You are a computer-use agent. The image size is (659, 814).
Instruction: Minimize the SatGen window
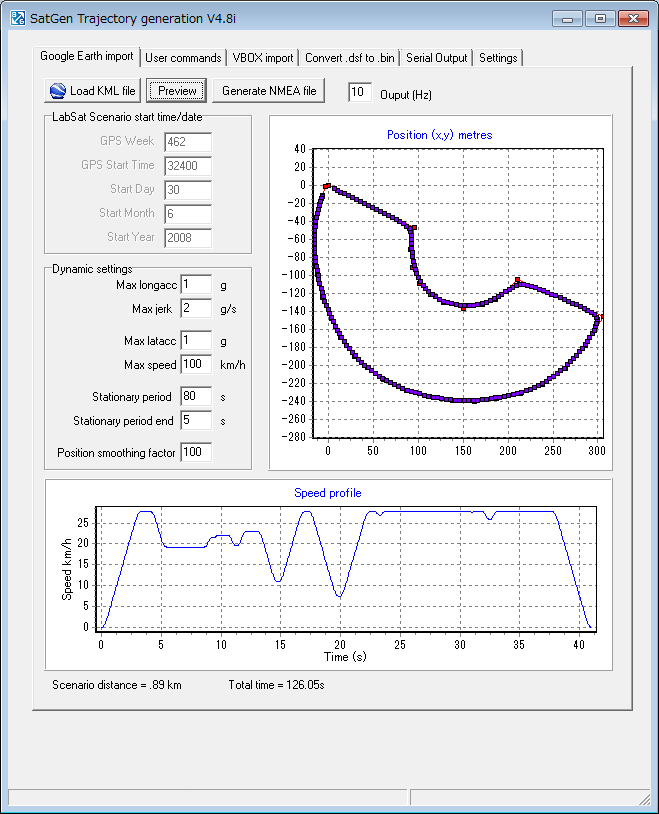tap(568, 18)
